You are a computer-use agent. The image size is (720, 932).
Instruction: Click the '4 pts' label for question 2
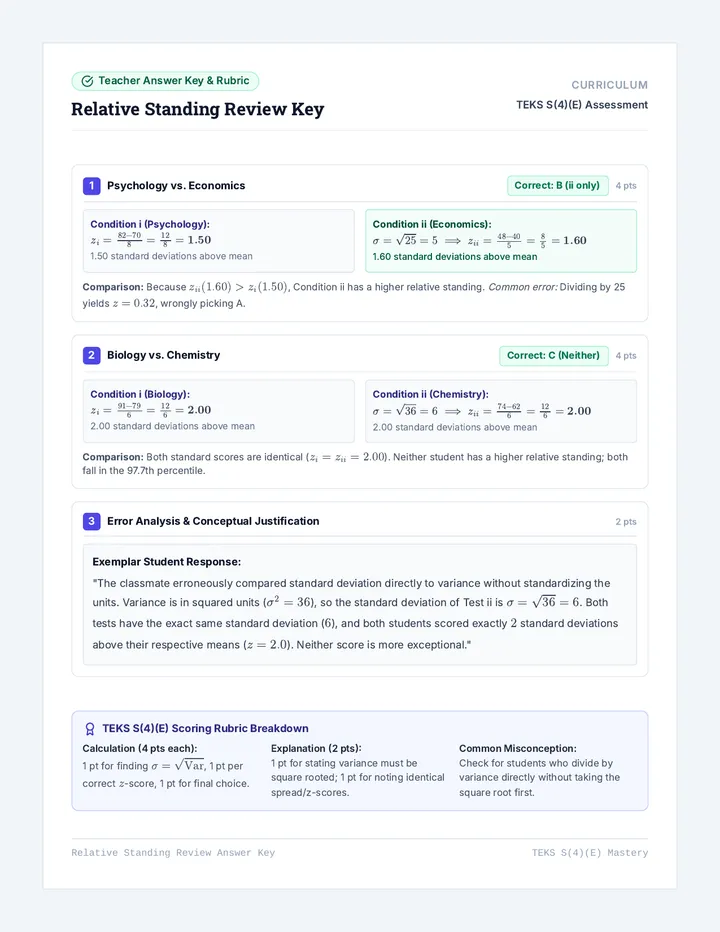[625, 355]
